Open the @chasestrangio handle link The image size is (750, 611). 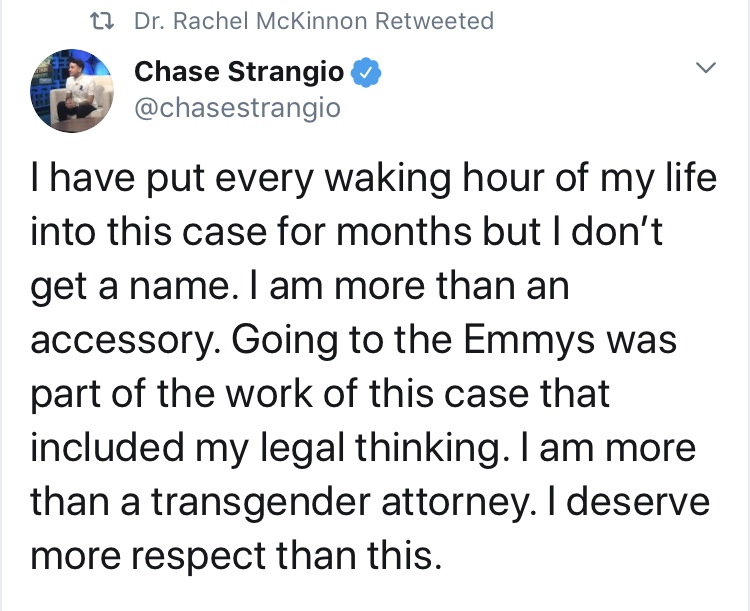point(237,108)
